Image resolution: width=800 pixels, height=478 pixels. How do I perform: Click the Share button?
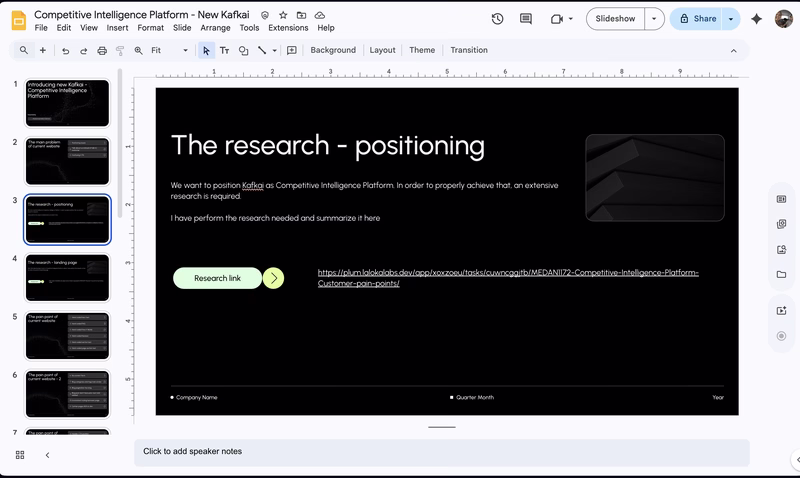click(696, 19)
